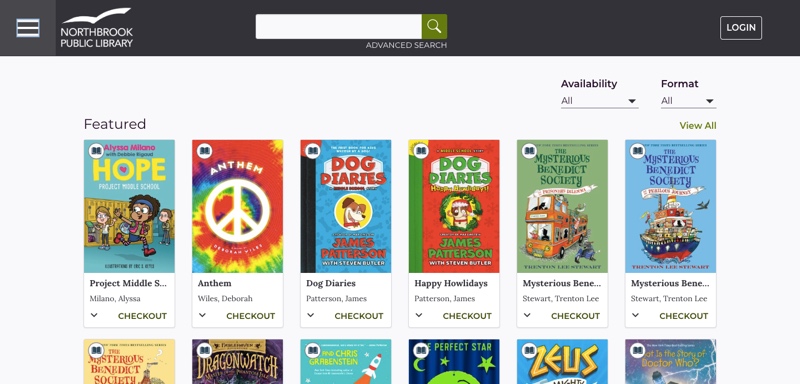Image resolution: width=800 pixels, height=384 pixels.
Task: Click eBook icon on green Benedict Society cover
Action: 529,151
